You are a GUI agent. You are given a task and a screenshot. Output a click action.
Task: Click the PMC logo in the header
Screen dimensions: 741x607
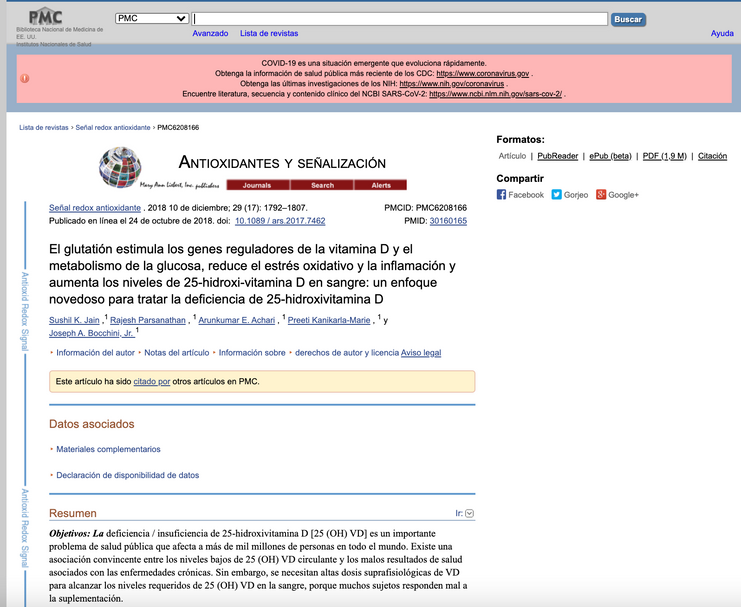[44, 17]
